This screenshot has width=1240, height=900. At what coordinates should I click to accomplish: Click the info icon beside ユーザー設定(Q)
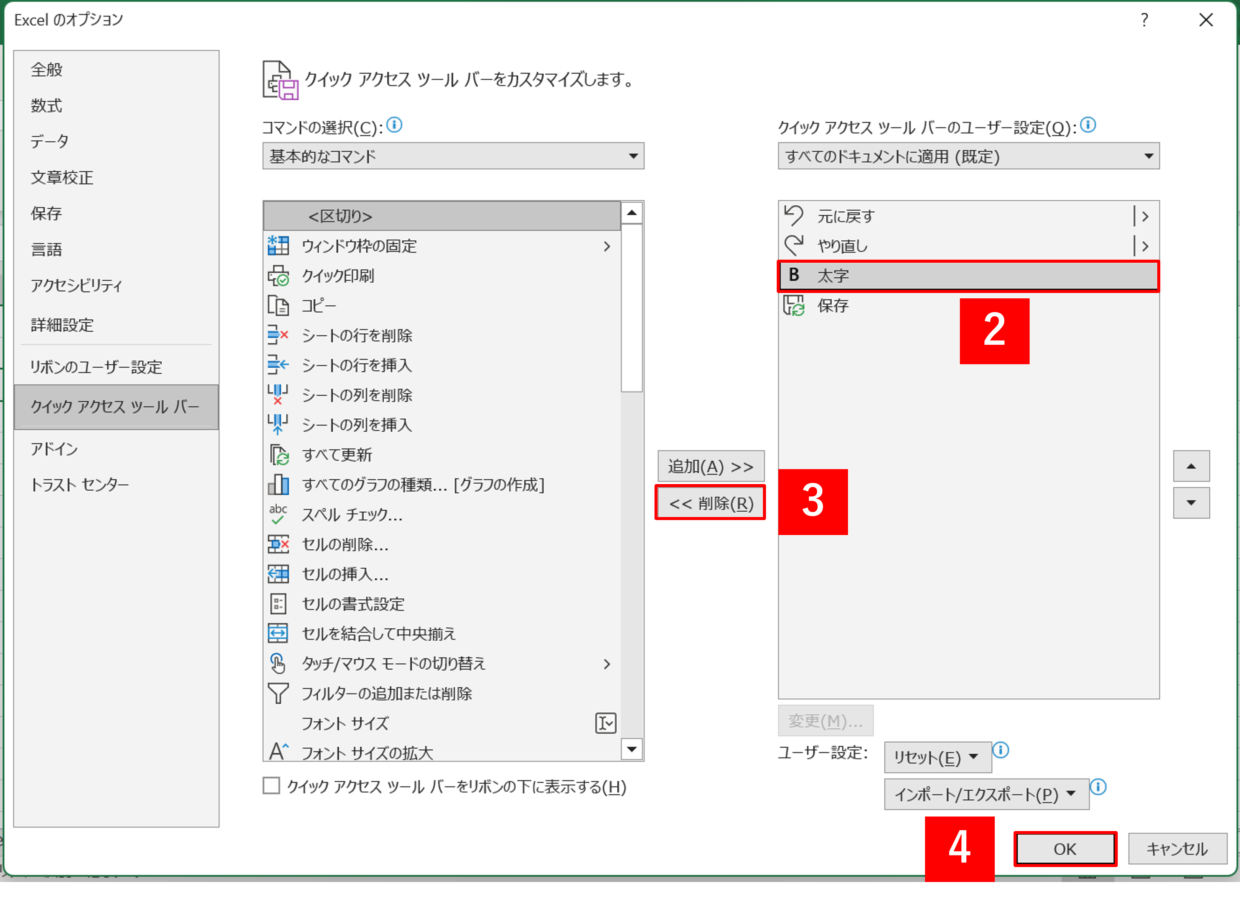[1088, 126]
